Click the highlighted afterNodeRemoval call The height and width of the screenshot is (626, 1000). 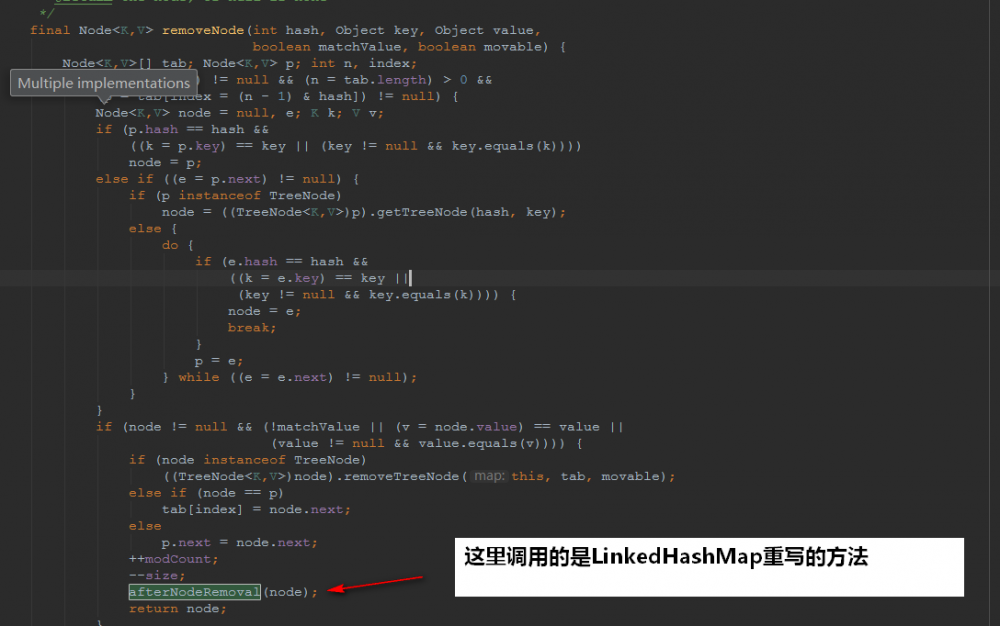point(195,592)
